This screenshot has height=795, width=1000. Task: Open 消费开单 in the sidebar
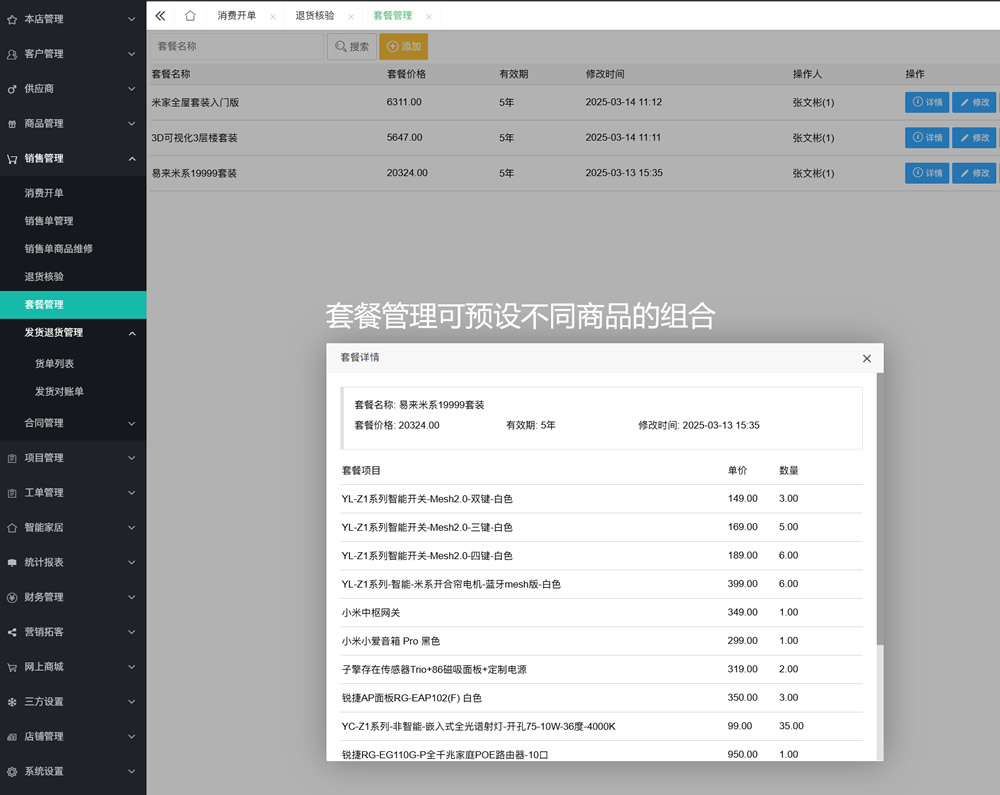pos(44,193)
